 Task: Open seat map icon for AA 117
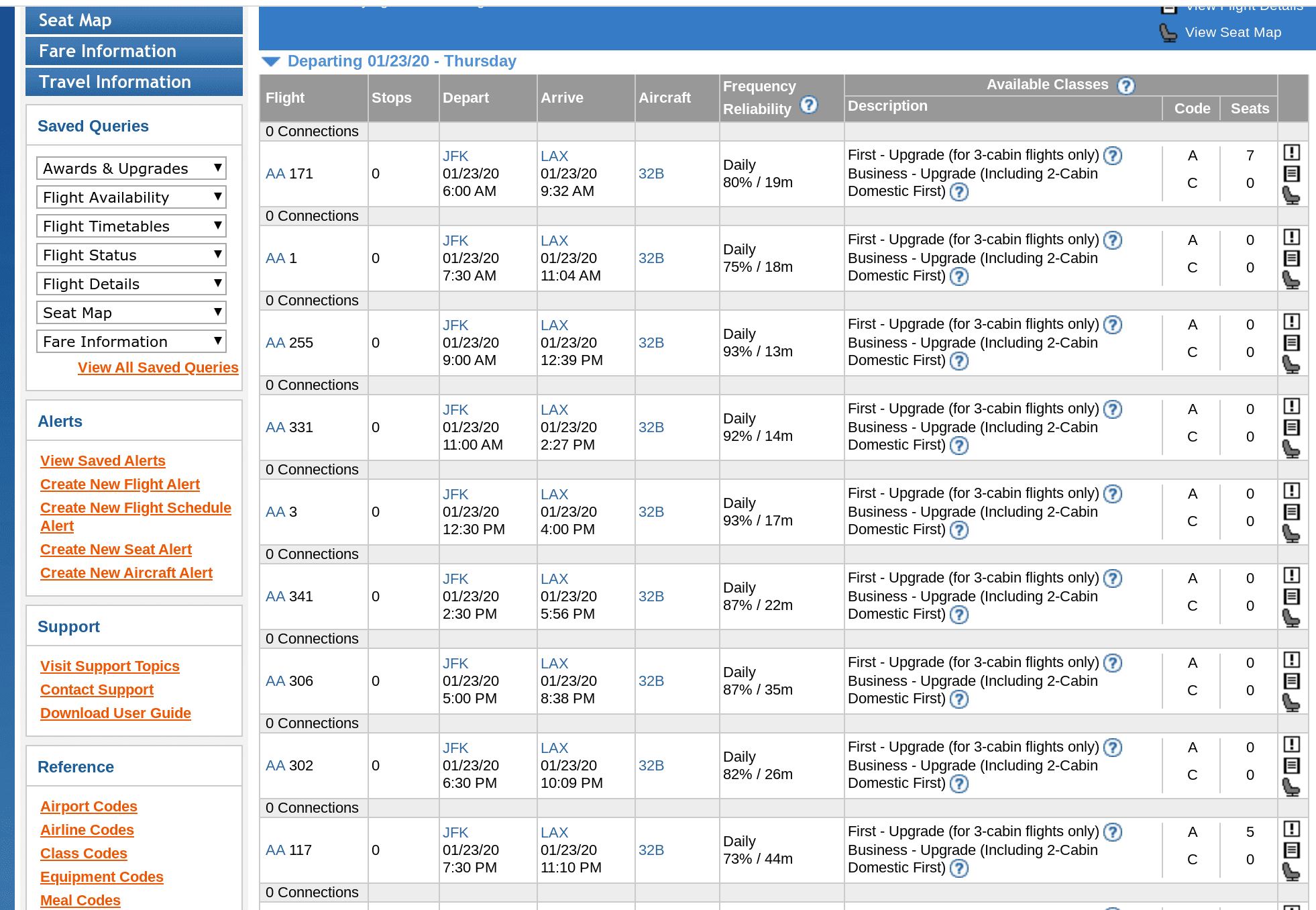click(1291, 872)
